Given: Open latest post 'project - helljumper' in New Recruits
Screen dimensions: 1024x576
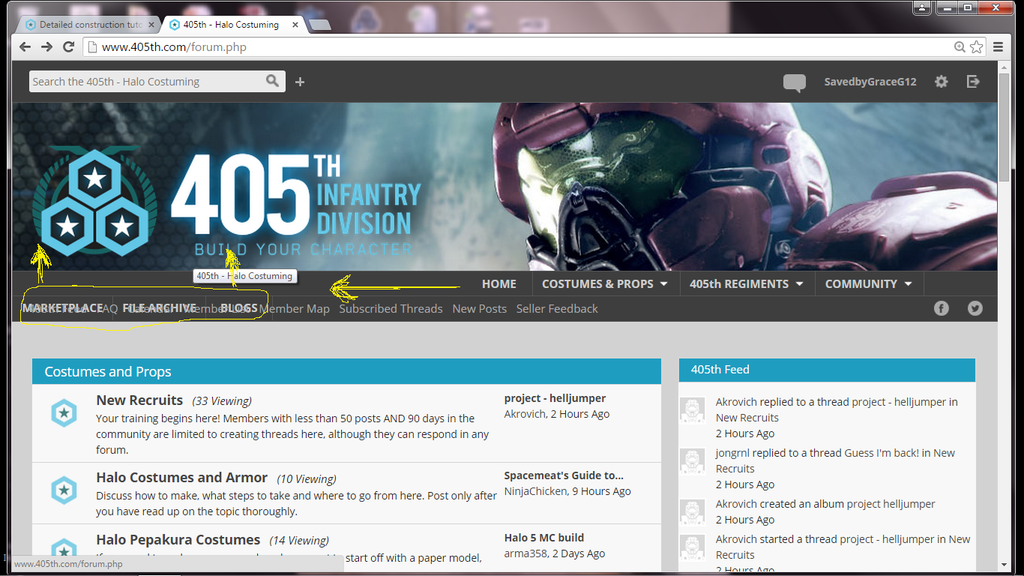Looking at the screenshot, I should point(554,398).
